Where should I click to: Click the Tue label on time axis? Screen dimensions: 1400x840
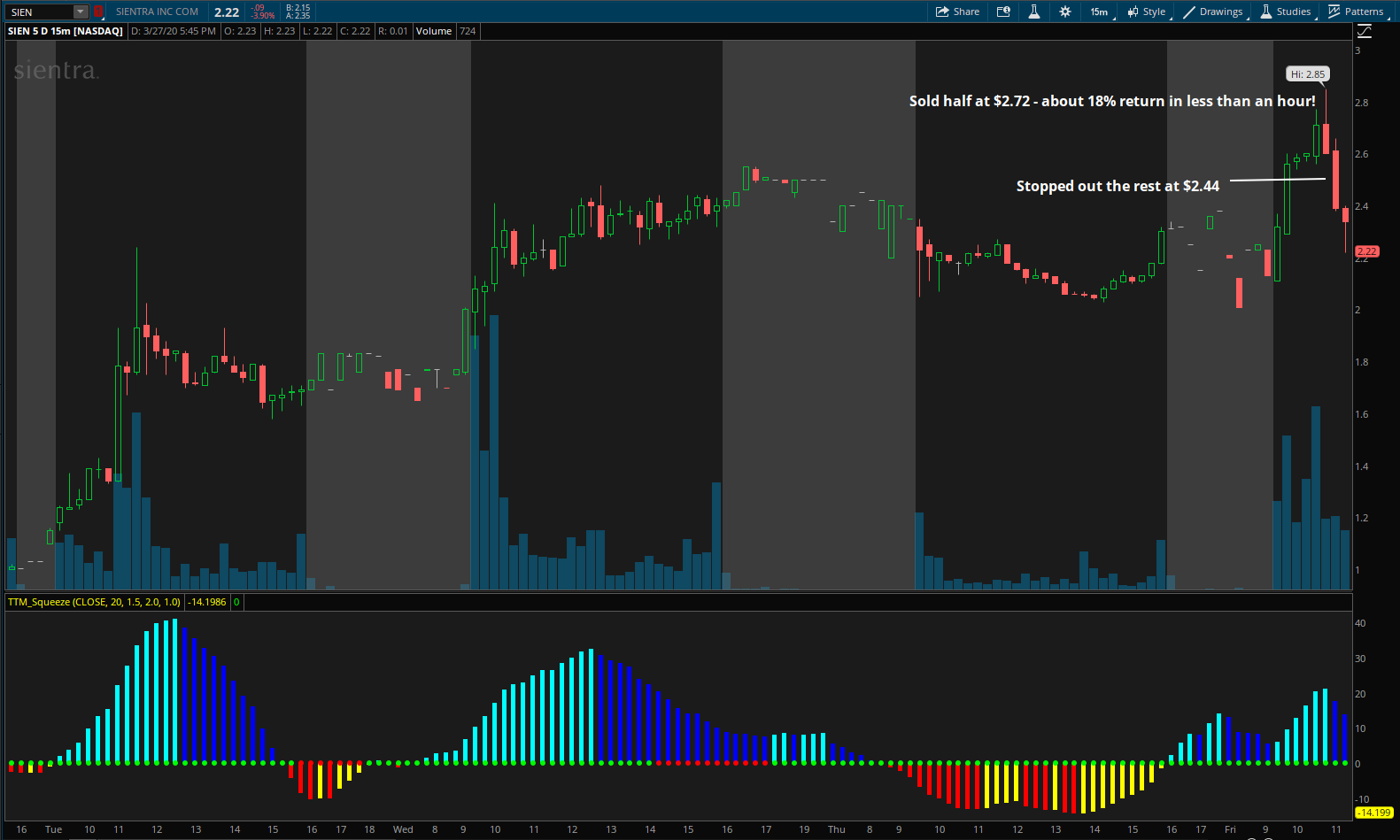(x=53, y=829)
